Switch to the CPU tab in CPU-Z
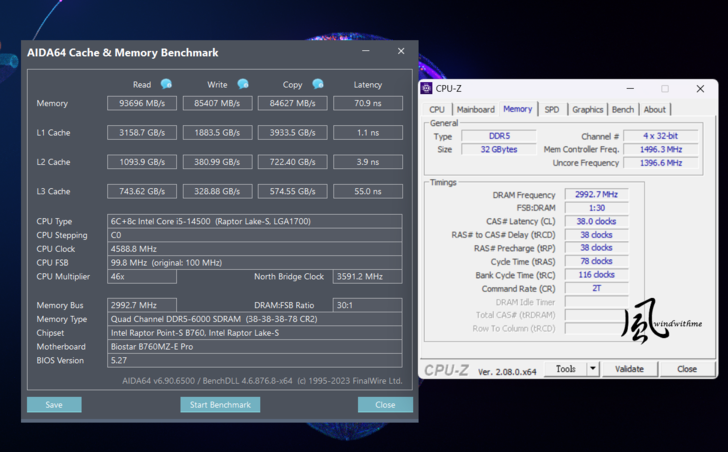The image size is (728, 452). coord(437,110)
